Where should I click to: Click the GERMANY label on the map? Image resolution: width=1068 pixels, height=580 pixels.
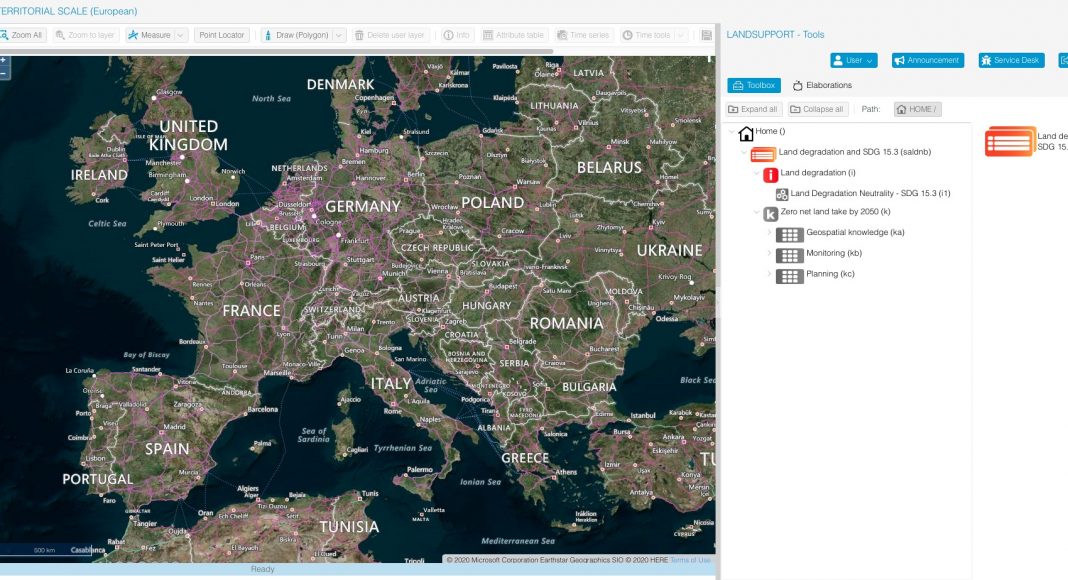[362, 206]
